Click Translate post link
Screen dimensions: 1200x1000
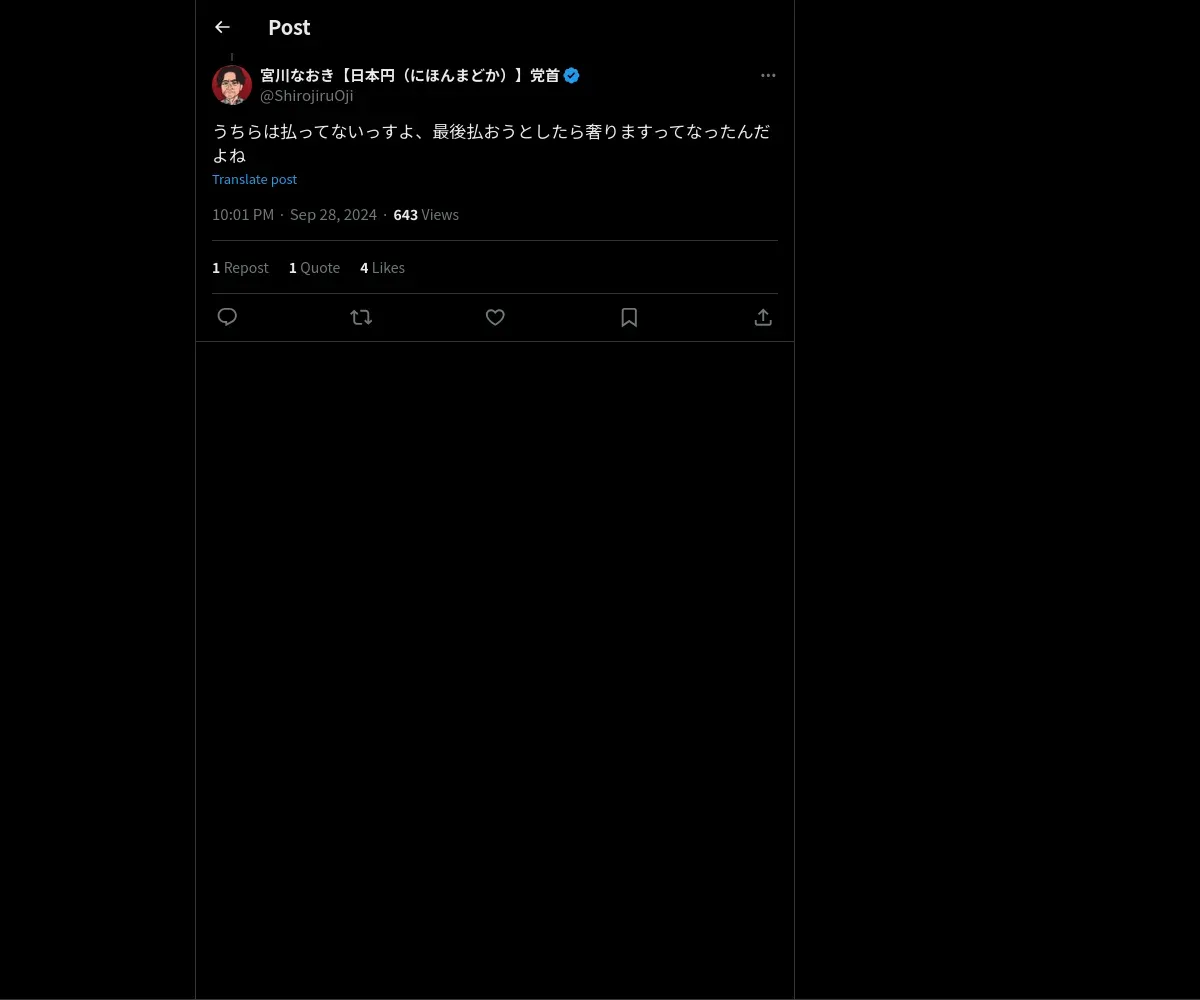coord(255,179)
